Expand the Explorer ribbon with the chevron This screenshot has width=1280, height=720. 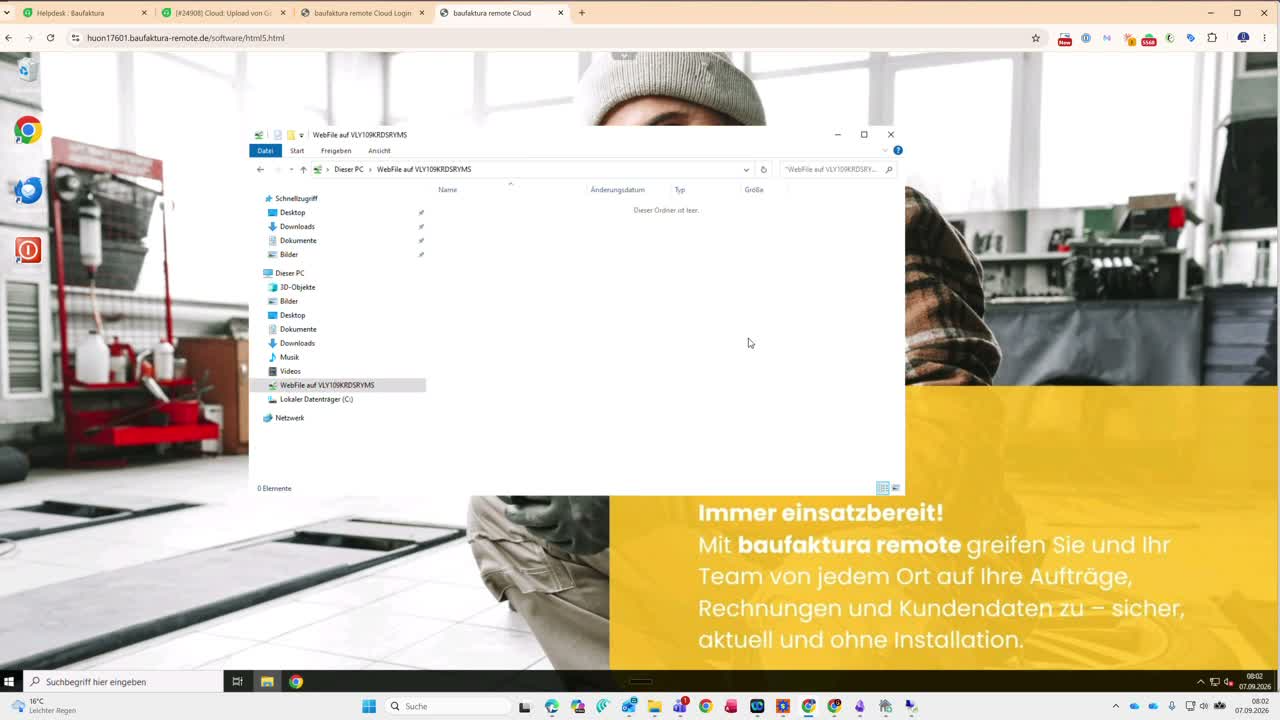pyautogui.click(x=885, y=150)
